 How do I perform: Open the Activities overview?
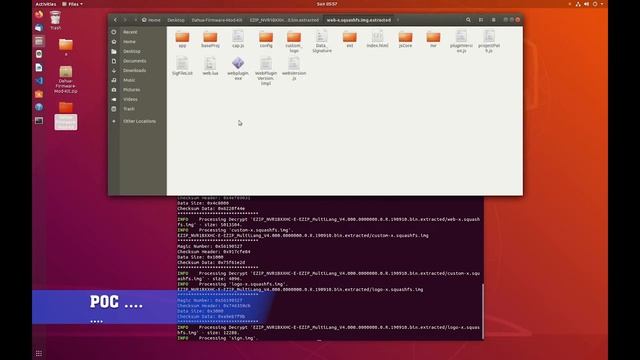45,4
